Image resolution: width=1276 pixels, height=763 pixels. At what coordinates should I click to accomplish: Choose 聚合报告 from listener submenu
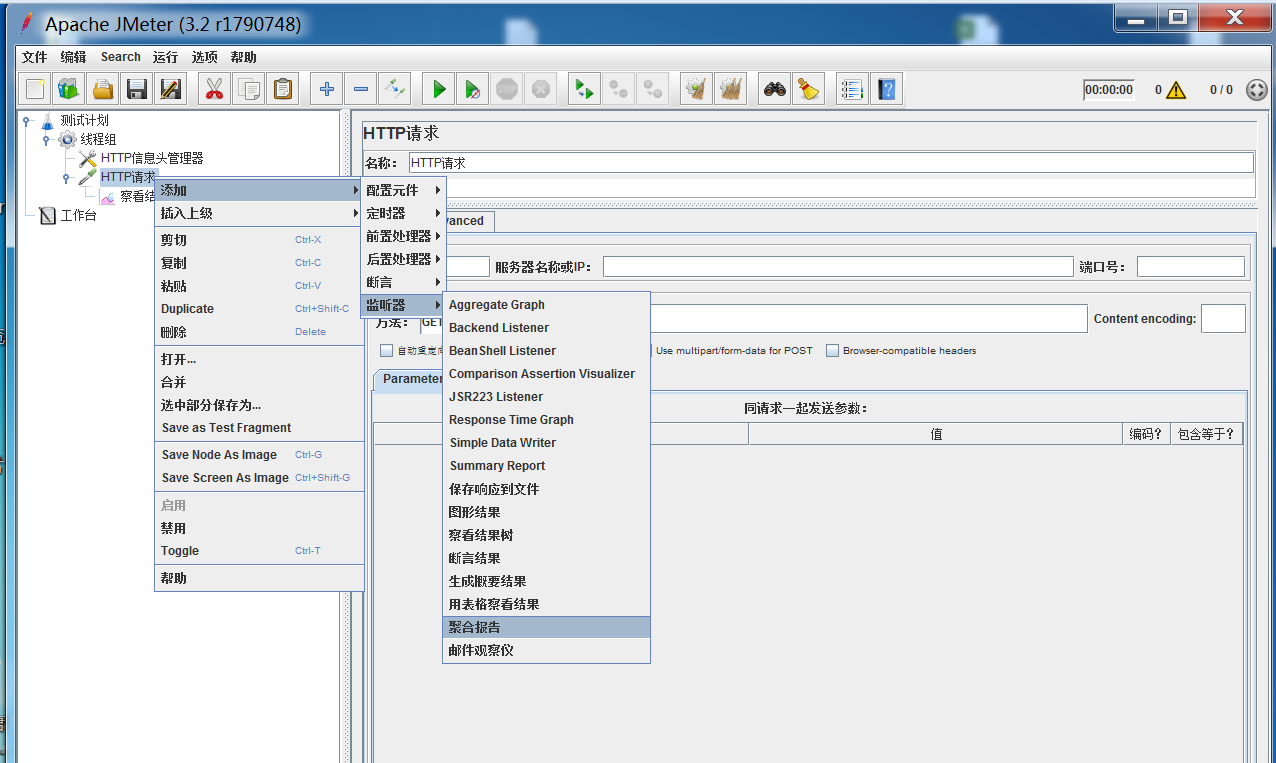pos(547,627)
